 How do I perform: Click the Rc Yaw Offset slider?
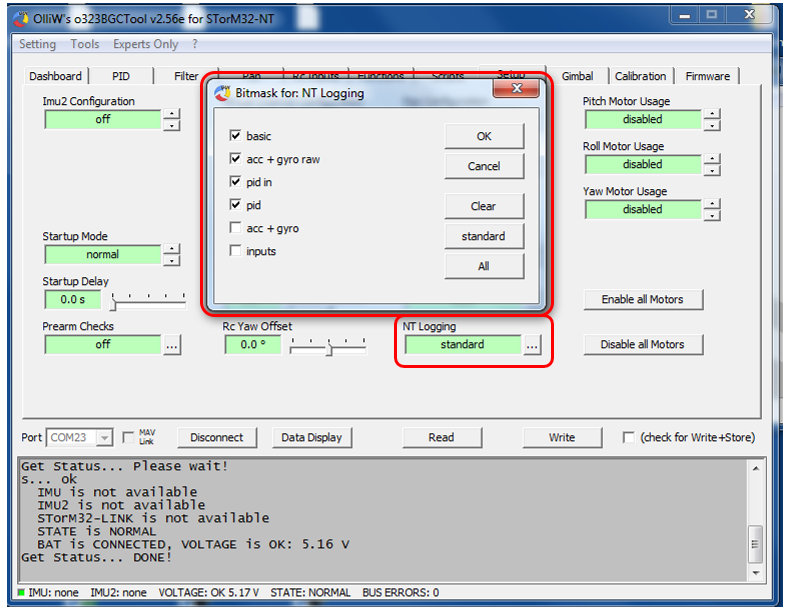tap(327, 345)
